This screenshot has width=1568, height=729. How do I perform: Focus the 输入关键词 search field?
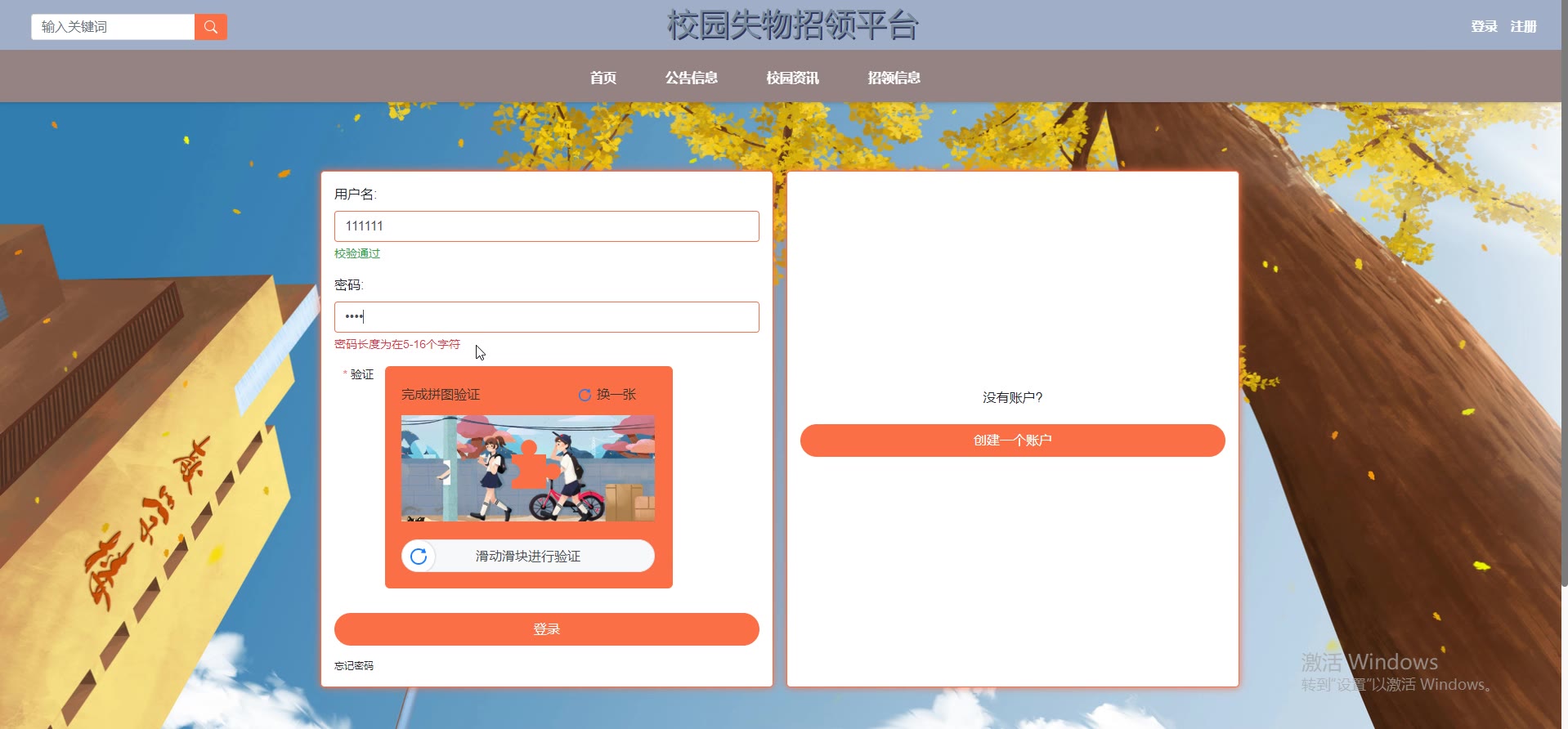click(113, 27)
